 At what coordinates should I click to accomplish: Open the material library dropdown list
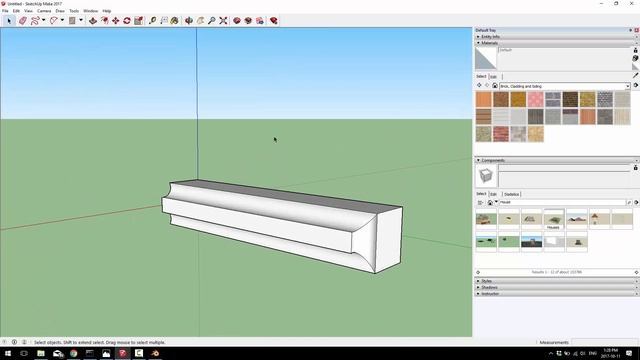pos(627,86)
